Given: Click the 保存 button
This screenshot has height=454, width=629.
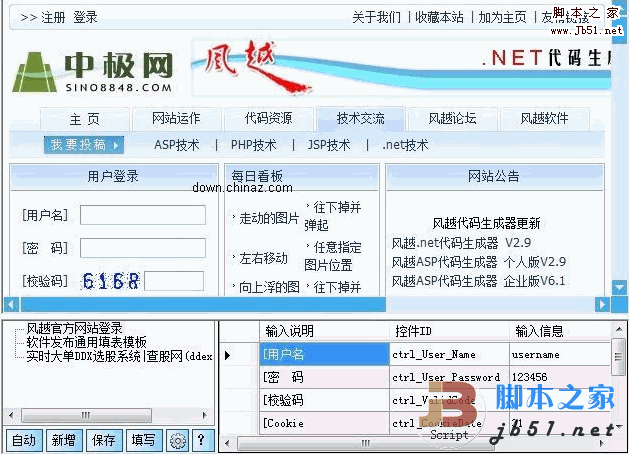Looking at the screenshot, I should coord(104,440).
